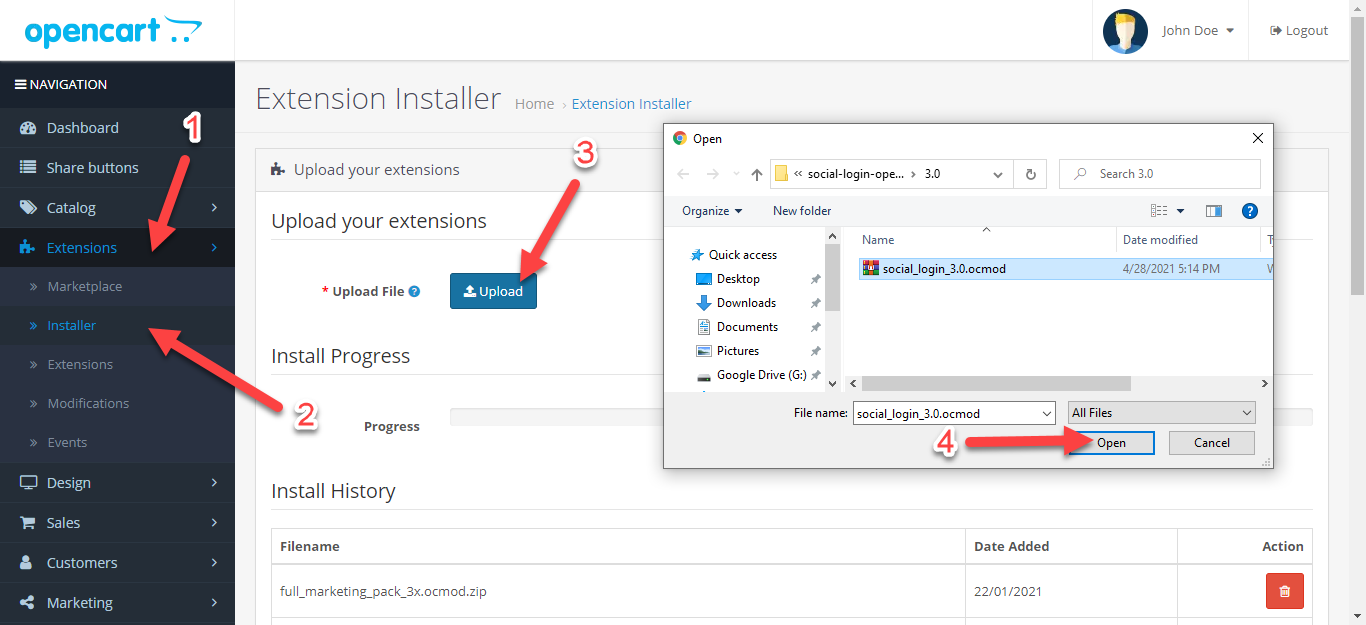Viewport: 1366px width, 625px height.
Task: Click the OpenCart logo
Action: point(112,31)
